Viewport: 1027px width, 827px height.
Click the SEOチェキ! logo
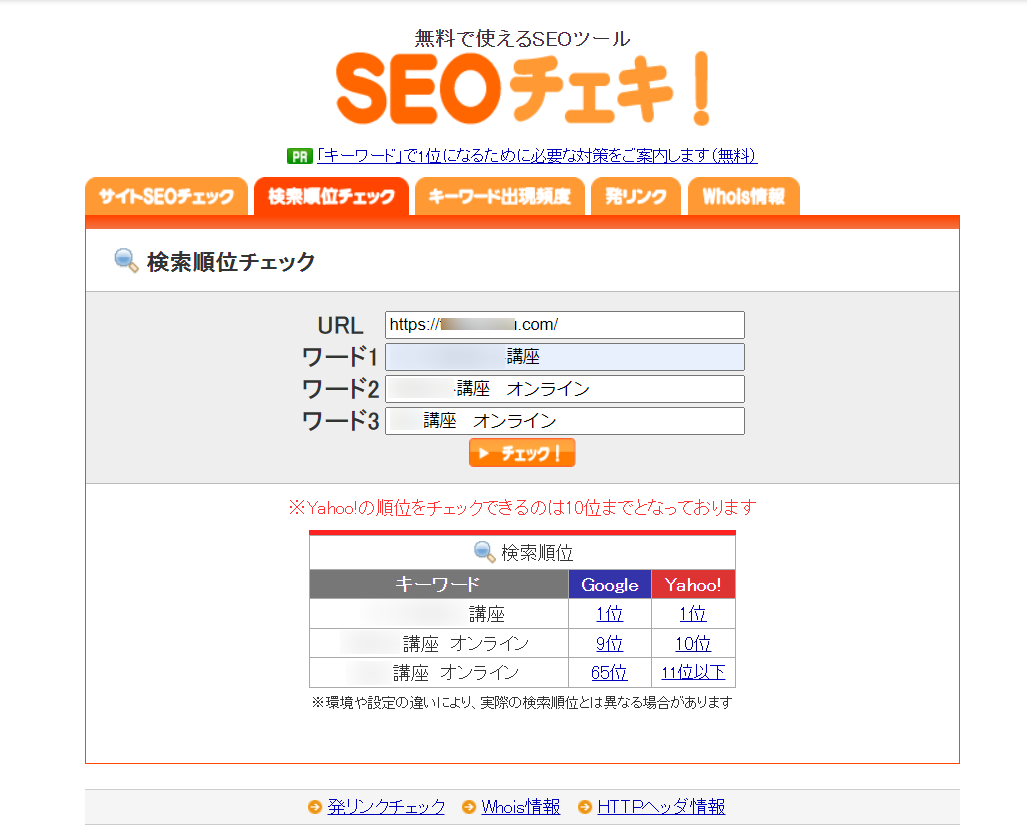[522, 89]
